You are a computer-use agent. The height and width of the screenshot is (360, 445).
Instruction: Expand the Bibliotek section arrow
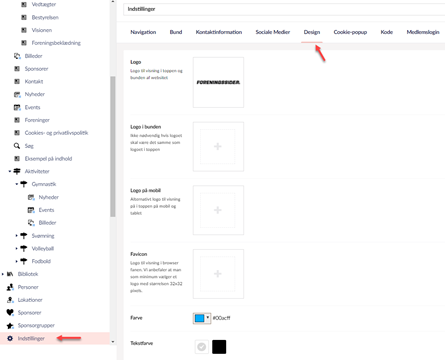click(x=3, y=274)
